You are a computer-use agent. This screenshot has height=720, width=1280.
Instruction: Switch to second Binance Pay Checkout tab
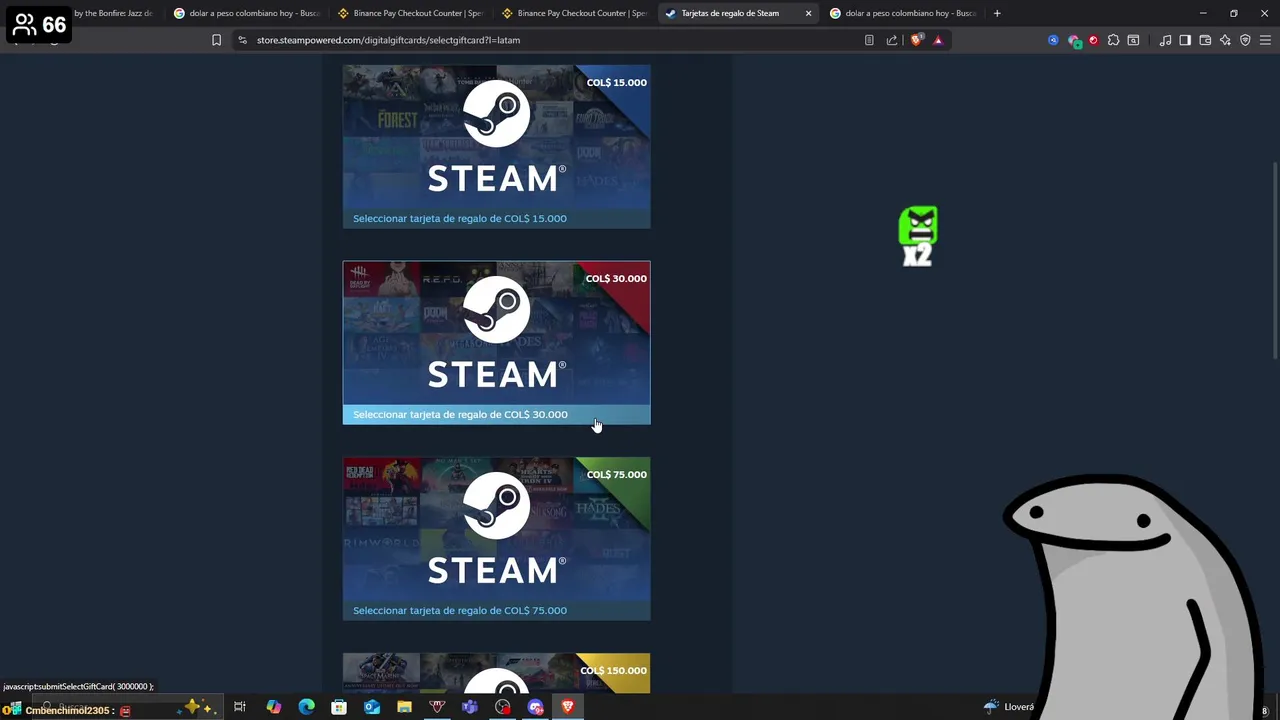coord(574,13)
